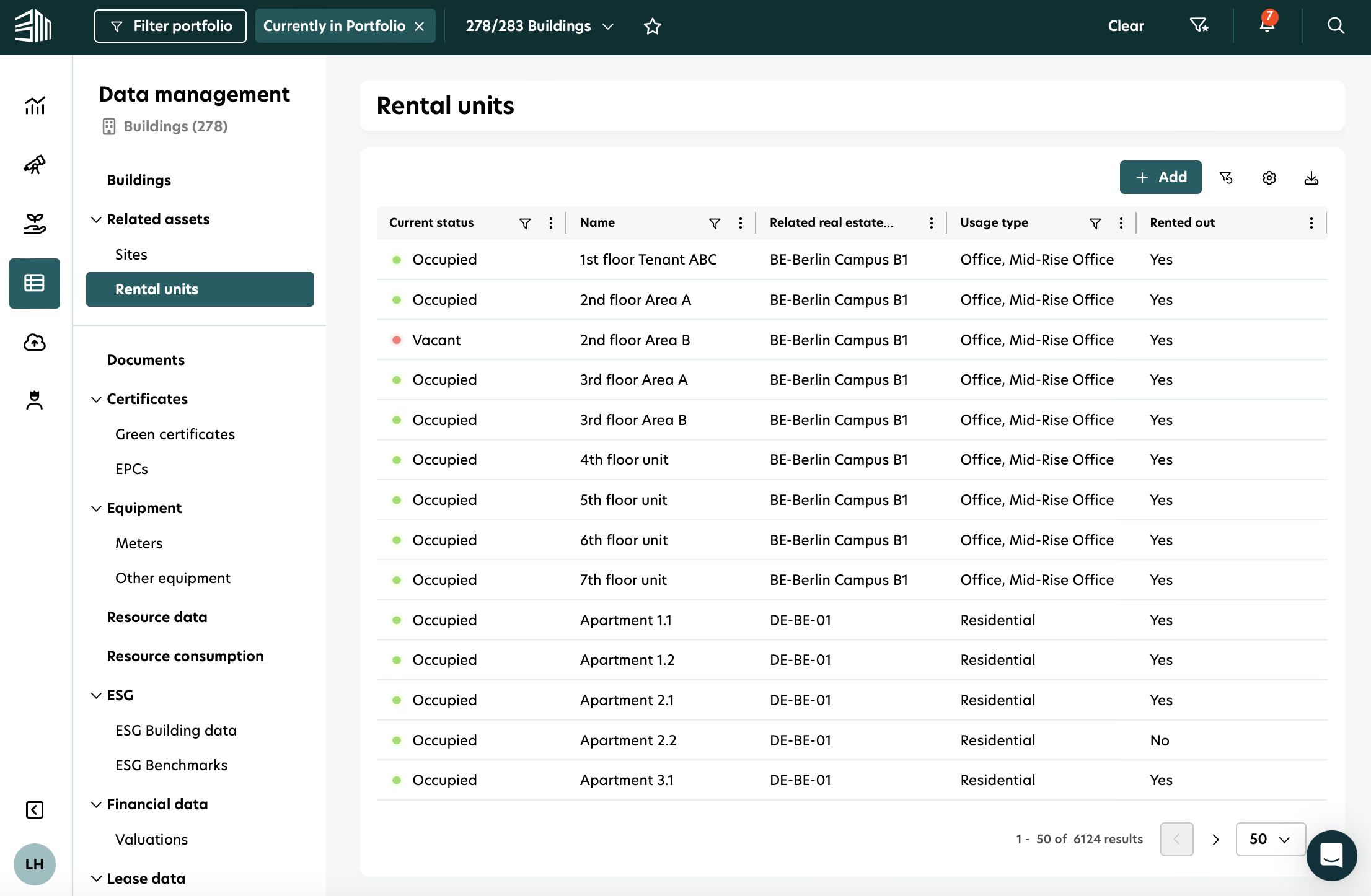Click the Filter portfolio button
Viewport: 1371px width, 896px height.
pyautogui.click(x=170, y=26)
